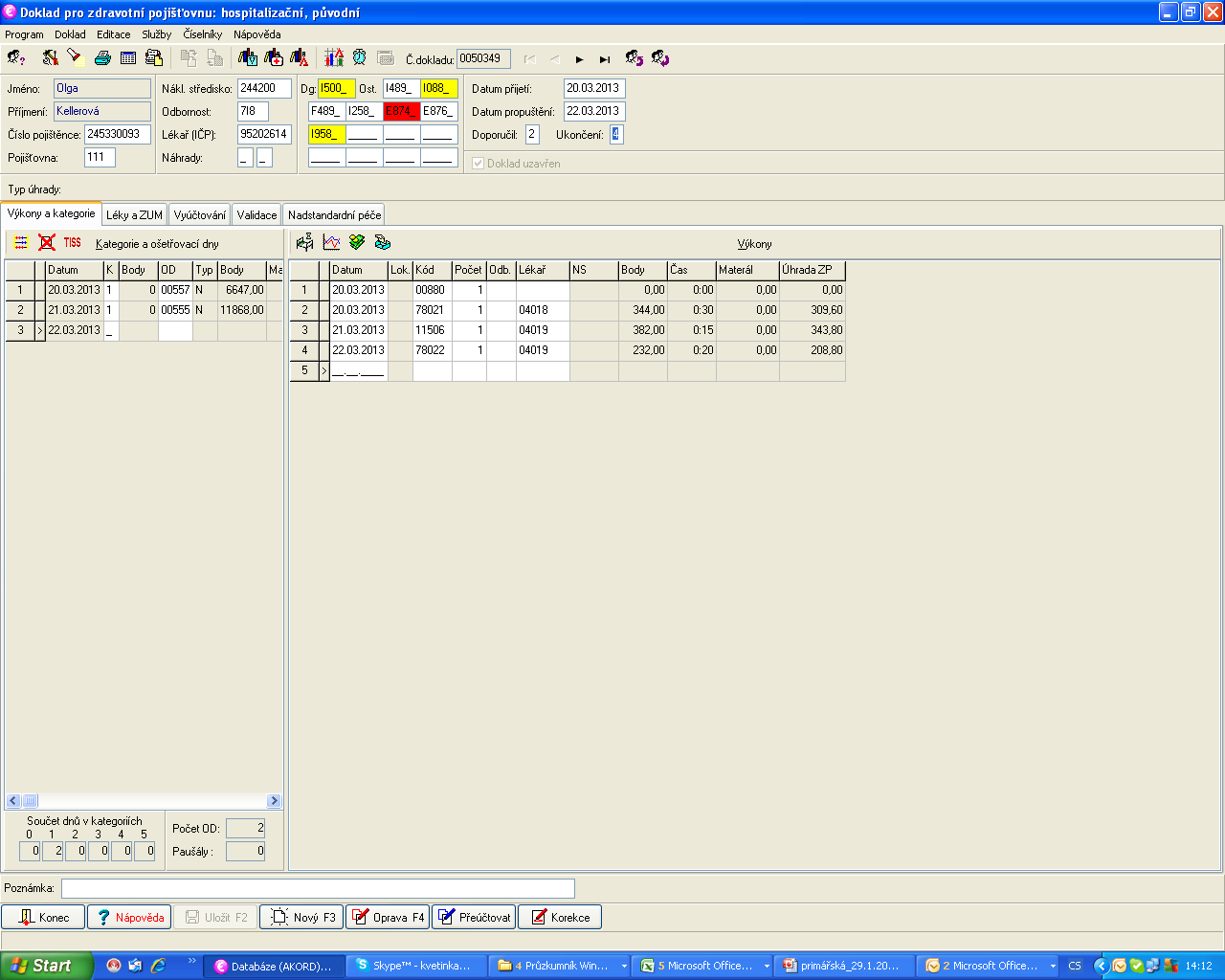Click the Datum přijetí field
The image size is (1225, 980).
[x=594, y=88]
